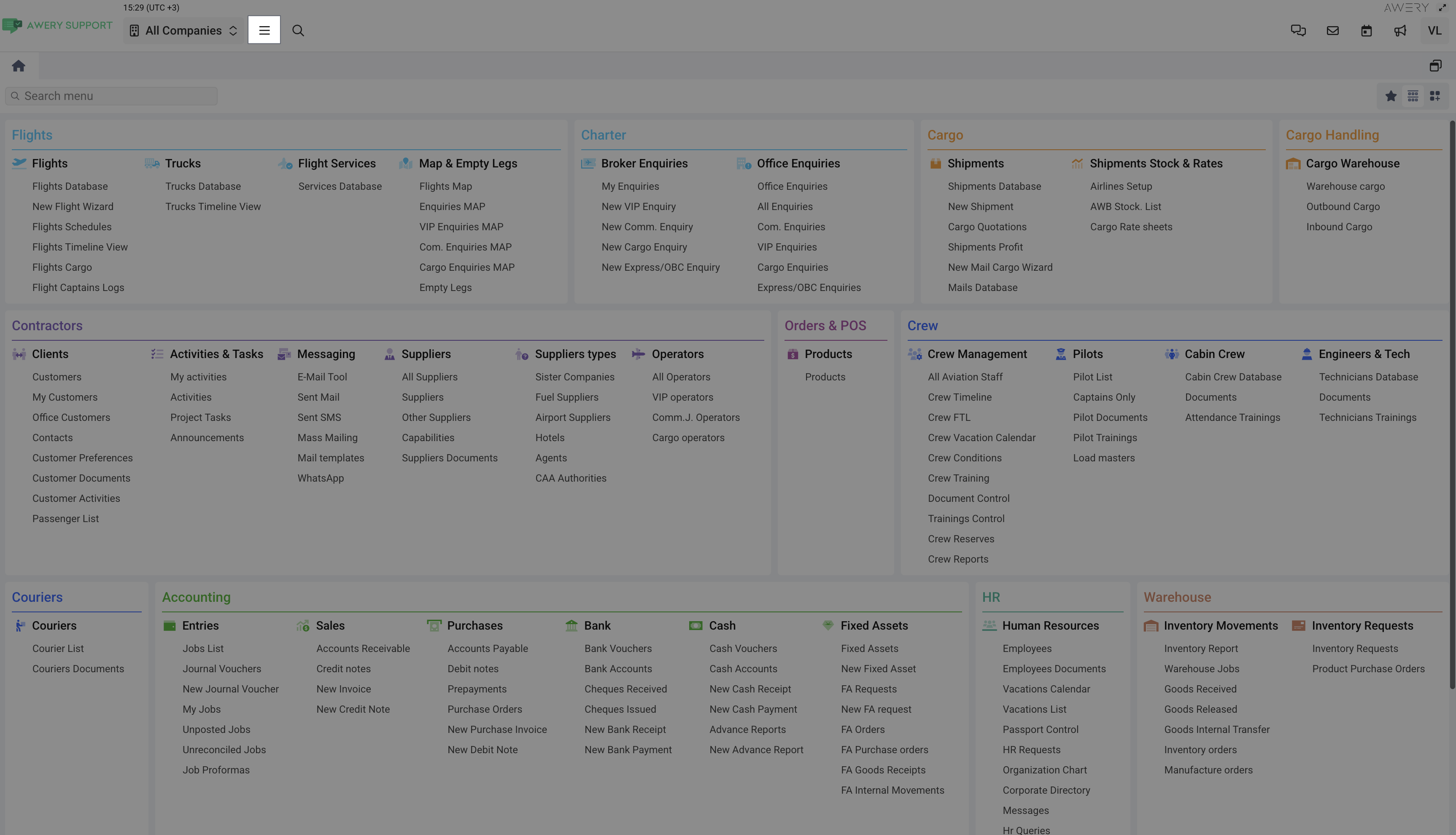1456x835 pixels.
Task: Open New Cargo Enquiry menu item
Action: coord(643,247)
